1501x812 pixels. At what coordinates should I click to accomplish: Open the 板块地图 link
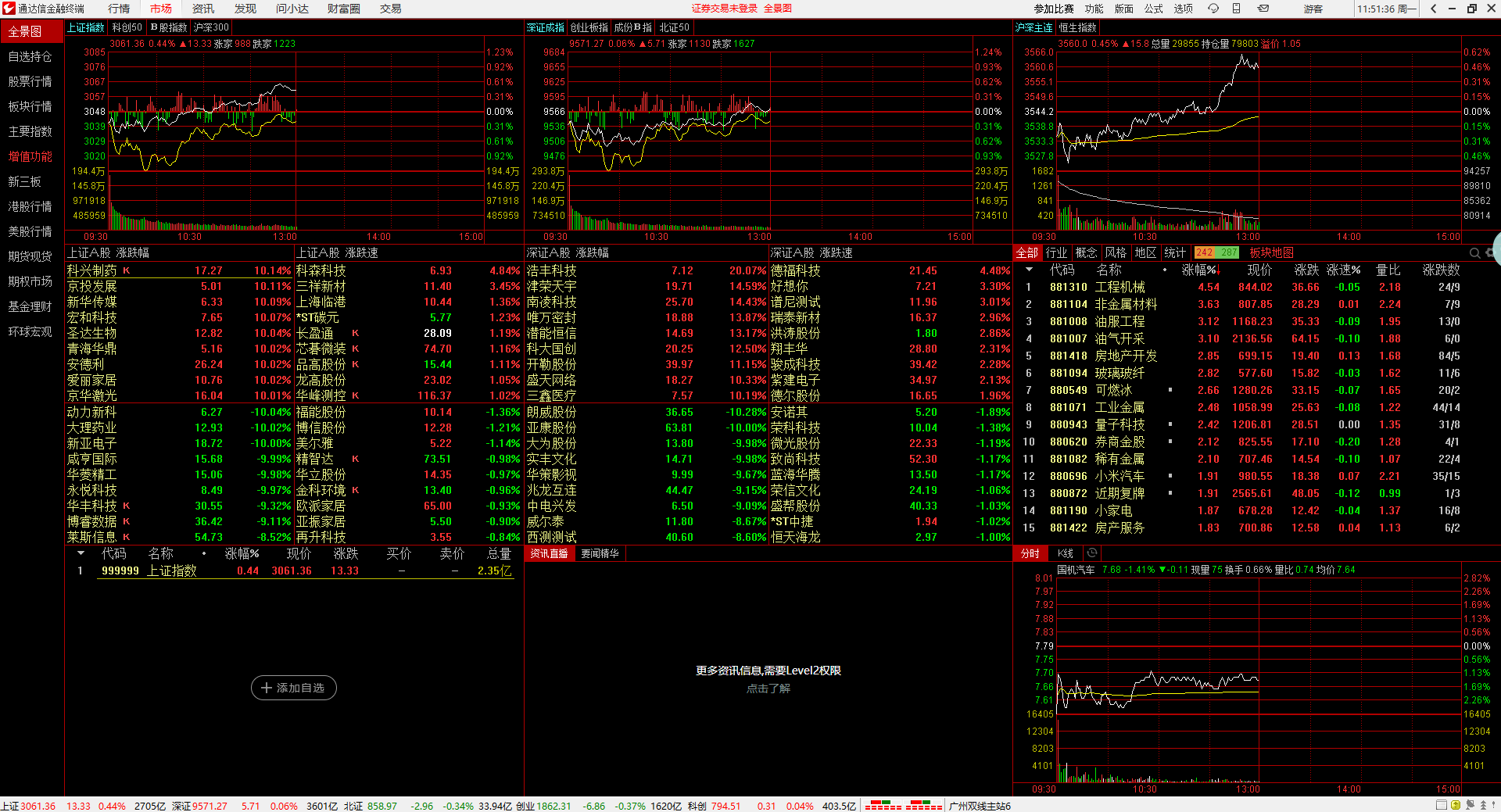point(1271,252)
